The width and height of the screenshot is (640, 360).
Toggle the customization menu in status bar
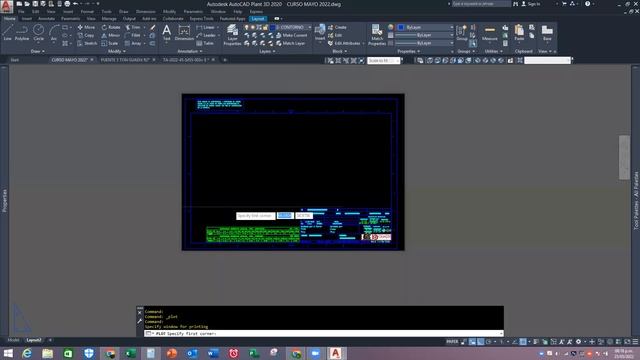[635, 342]
